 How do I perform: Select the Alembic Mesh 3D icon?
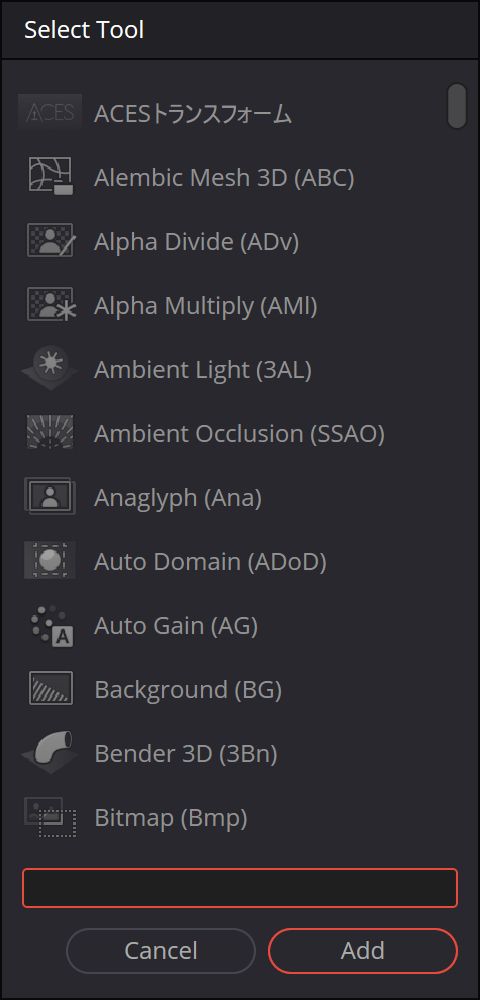[50, 177]
